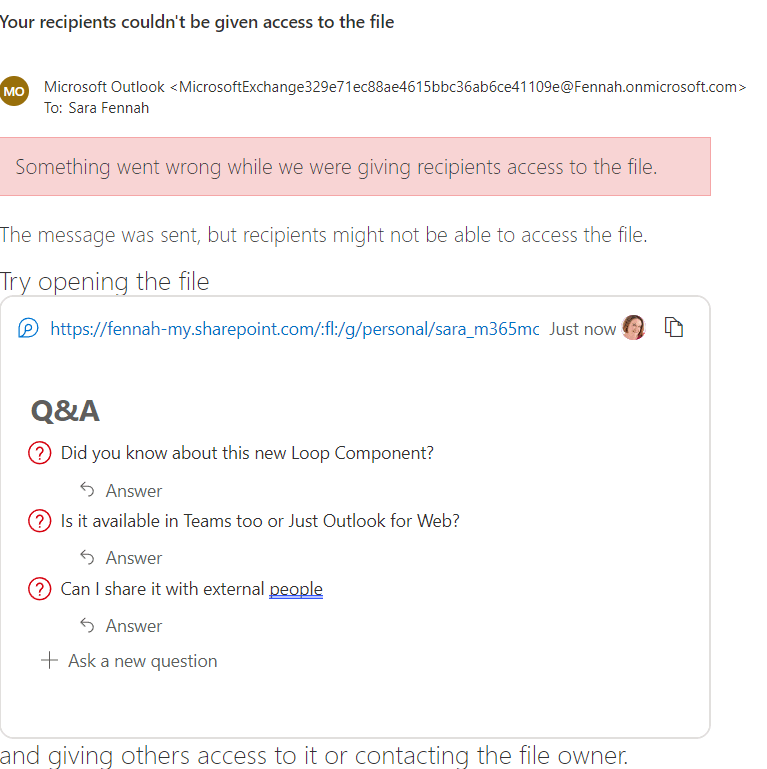The image size is (767, 769).
Task: Open the fennah-my.sharepoint.com link
Action: (294, 328)
